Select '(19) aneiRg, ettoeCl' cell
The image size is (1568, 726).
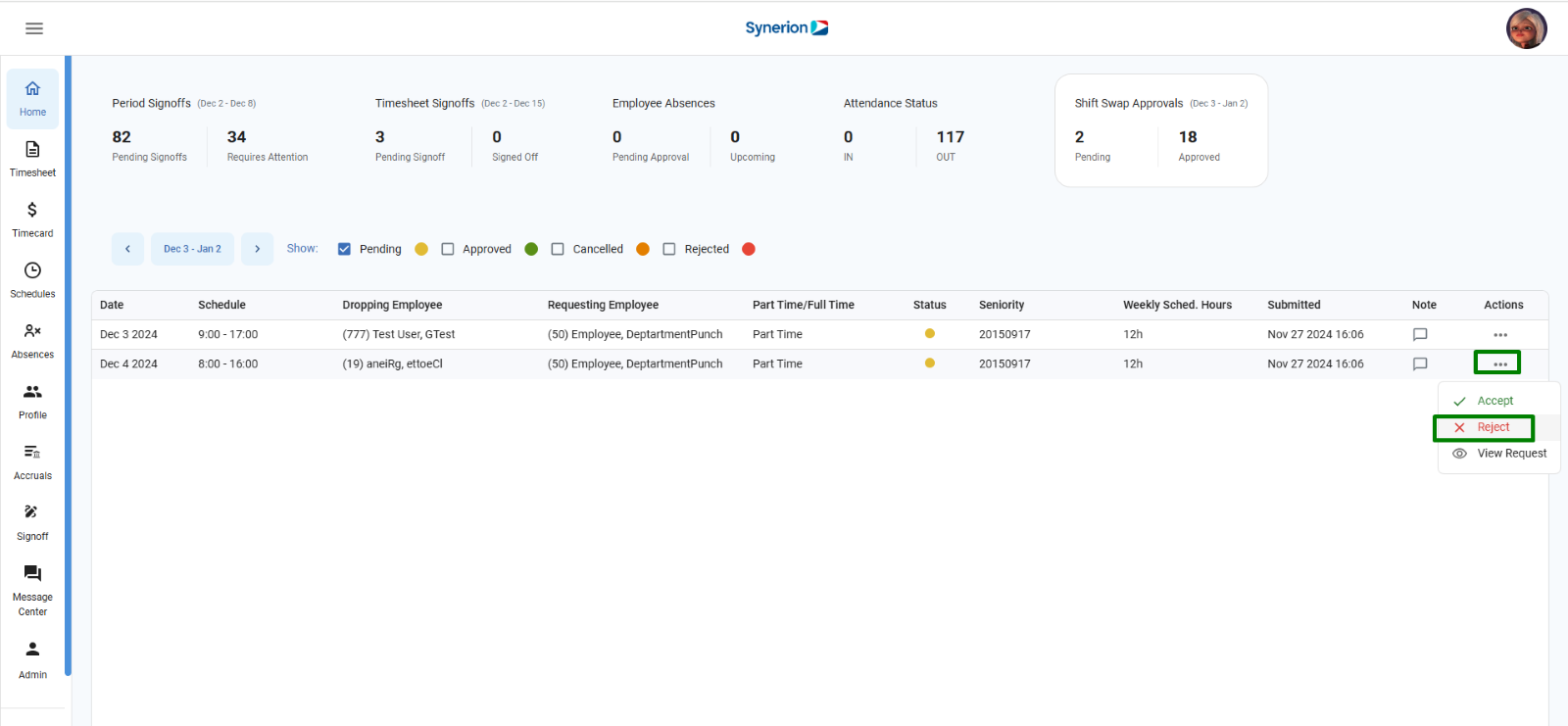(x=392, y=363)
